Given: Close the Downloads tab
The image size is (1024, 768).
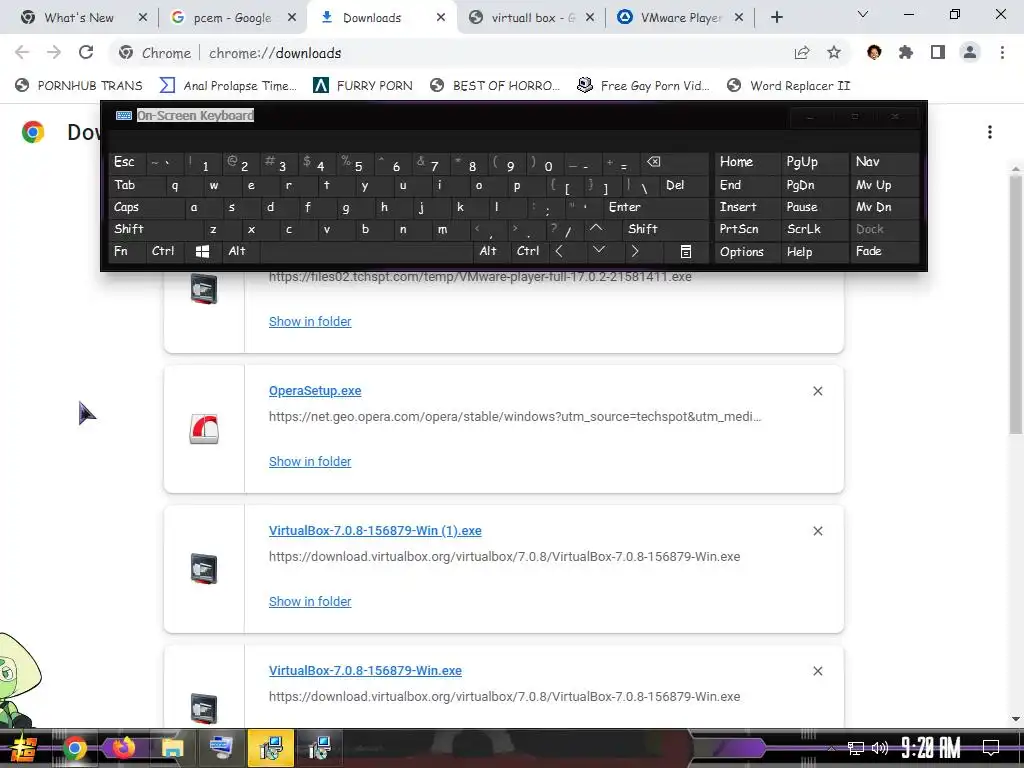Looking at the screenshot, I should tap(441, 18).
